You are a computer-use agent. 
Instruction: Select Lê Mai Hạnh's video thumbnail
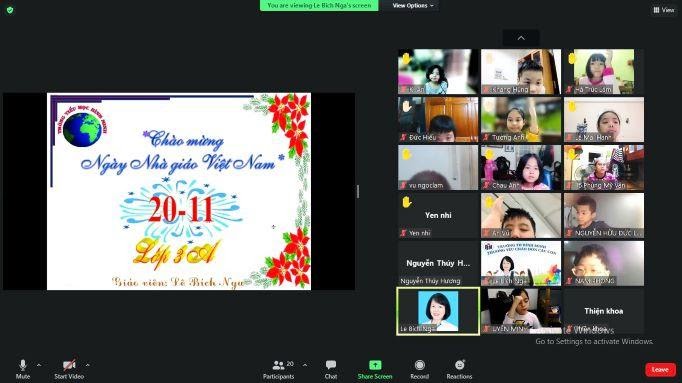tap(604, 120)
